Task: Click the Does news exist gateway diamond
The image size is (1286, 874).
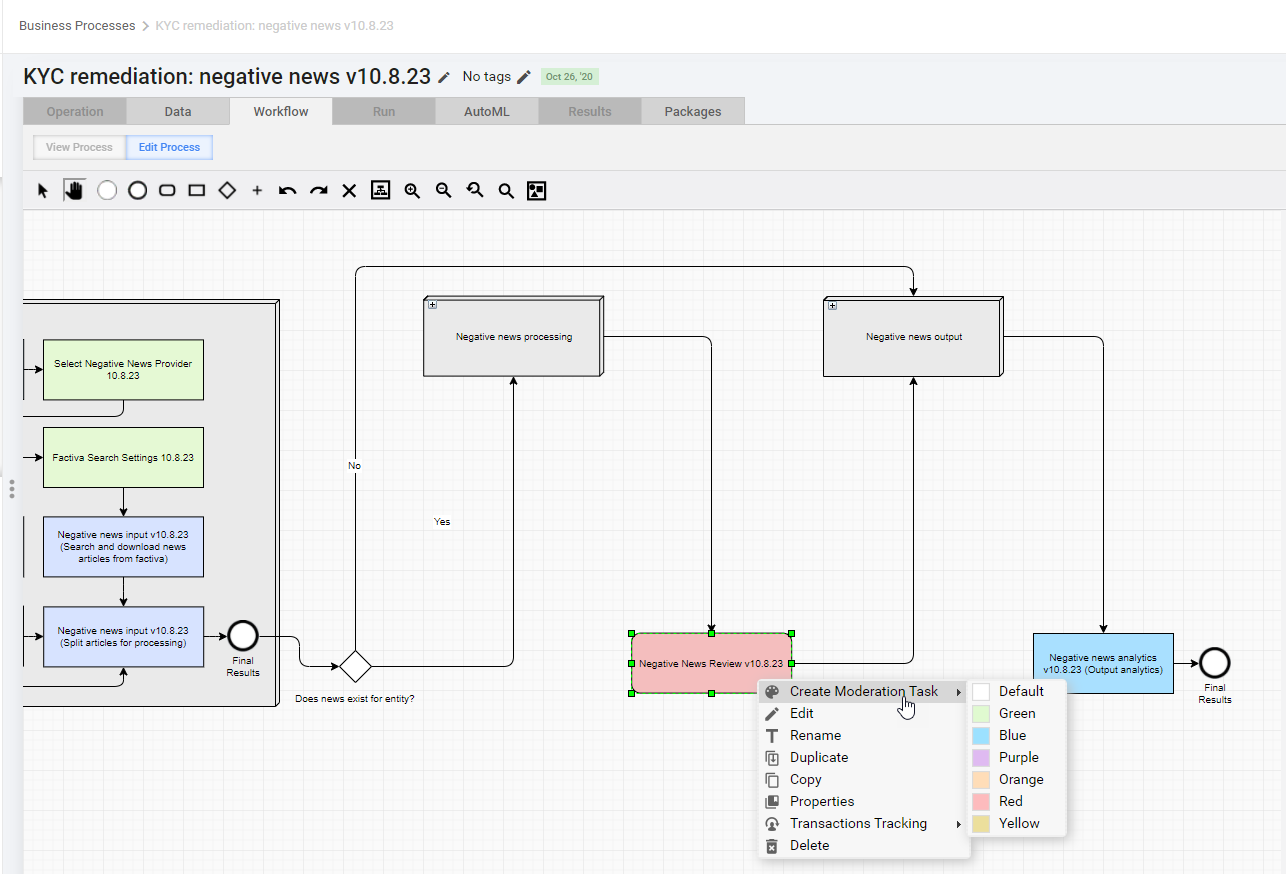Action: (355, 665)
